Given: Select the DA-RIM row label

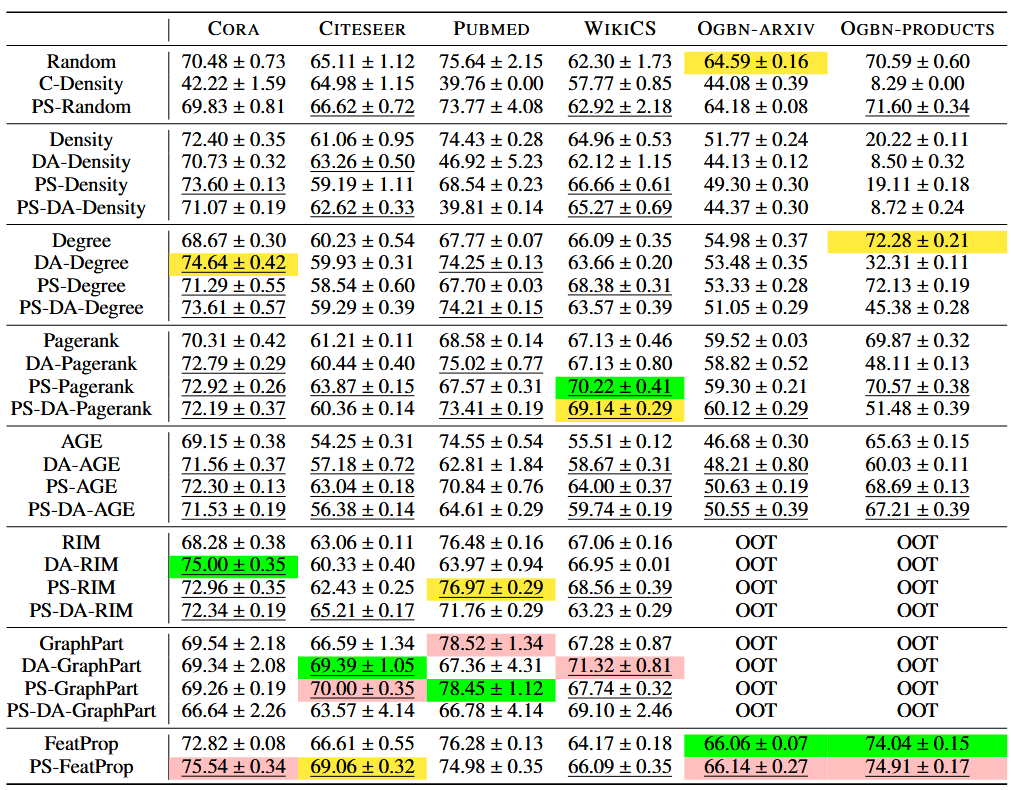Looking at the screenshot, I should pyautogui.click(x=81, y=565).
